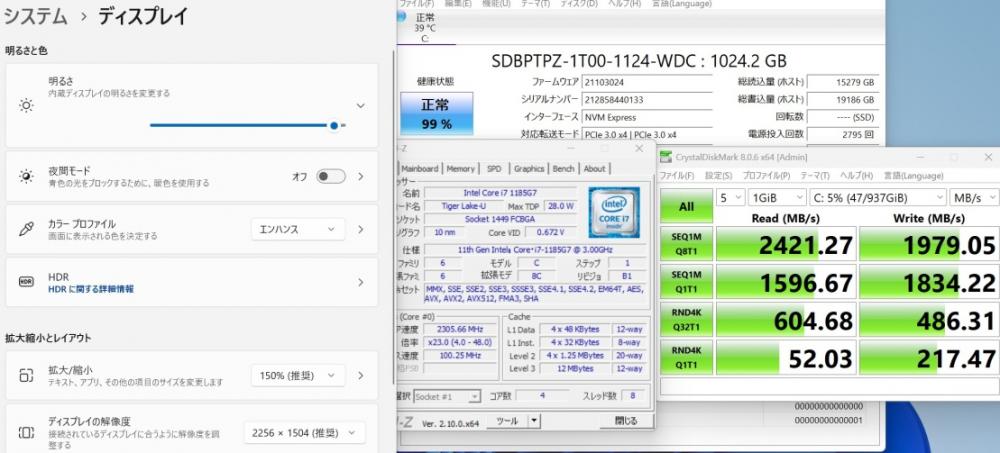
Task: Switch to the About tab in CPU-Z
Action: pyautogui.click(x=594, y=168)
